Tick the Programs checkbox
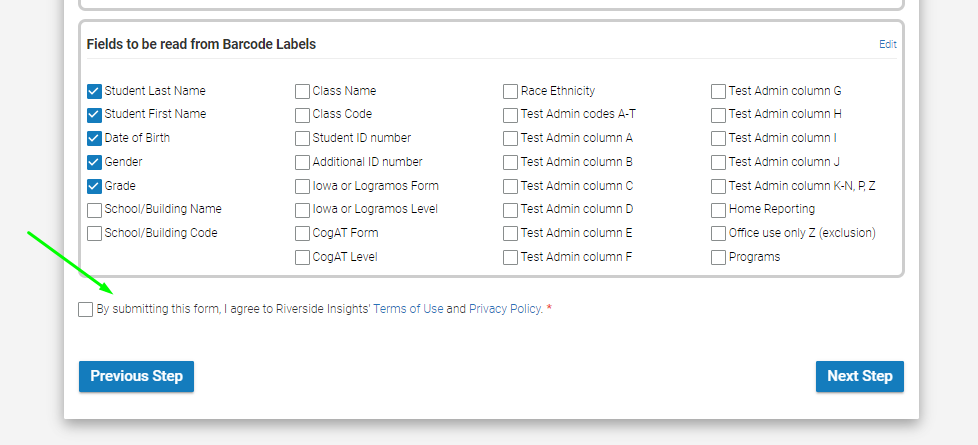 click(x=719, y=257)
